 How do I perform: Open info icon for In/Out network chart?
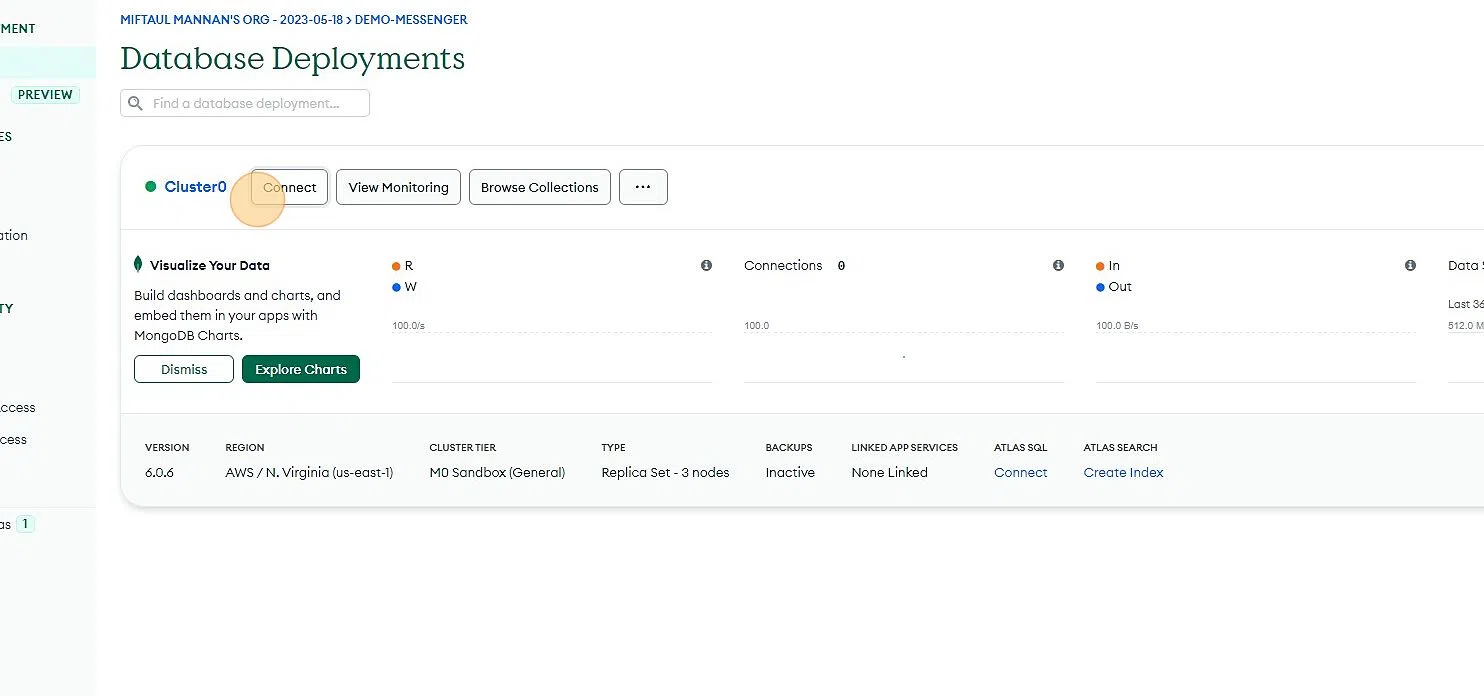(x=1410, y=265)
